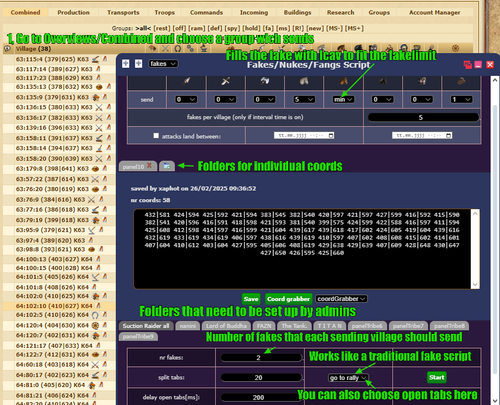Enable attacks land between checkbox
Screen dimensions: 500x405
[x=156, y=136]
